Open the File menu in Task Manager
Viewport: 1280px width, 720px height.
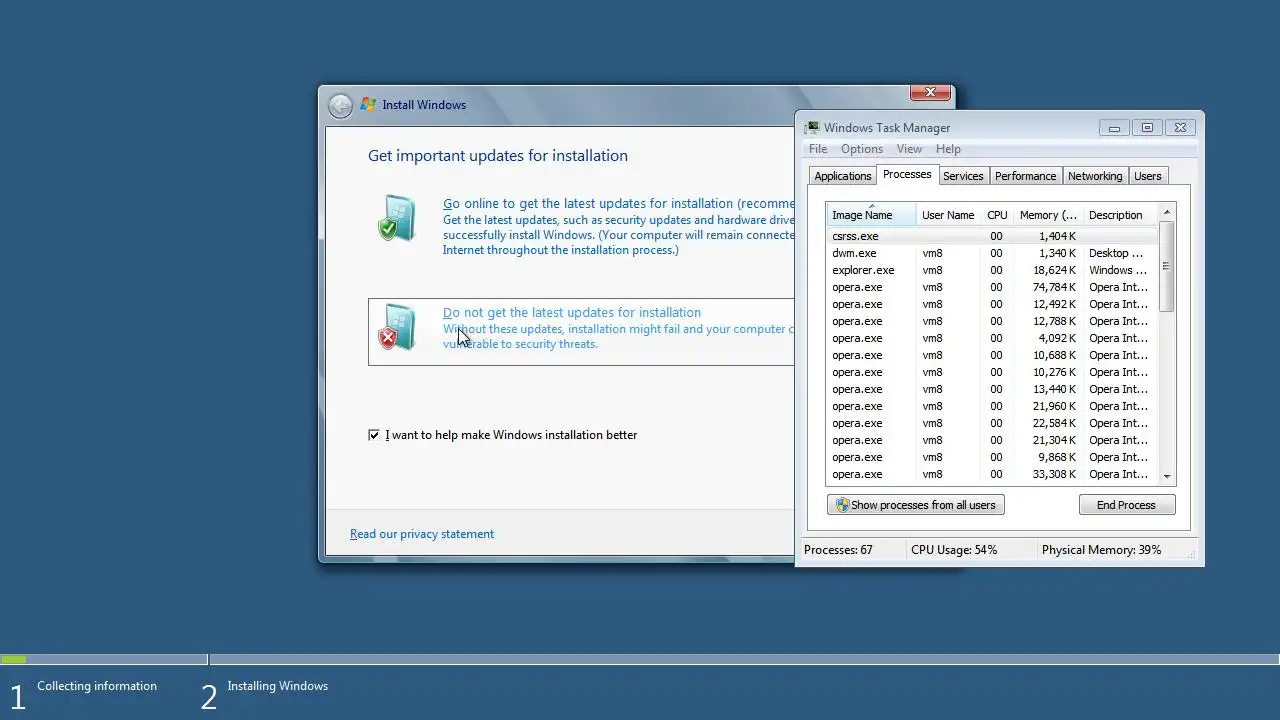pyautogui.click(x=818, y=149)
